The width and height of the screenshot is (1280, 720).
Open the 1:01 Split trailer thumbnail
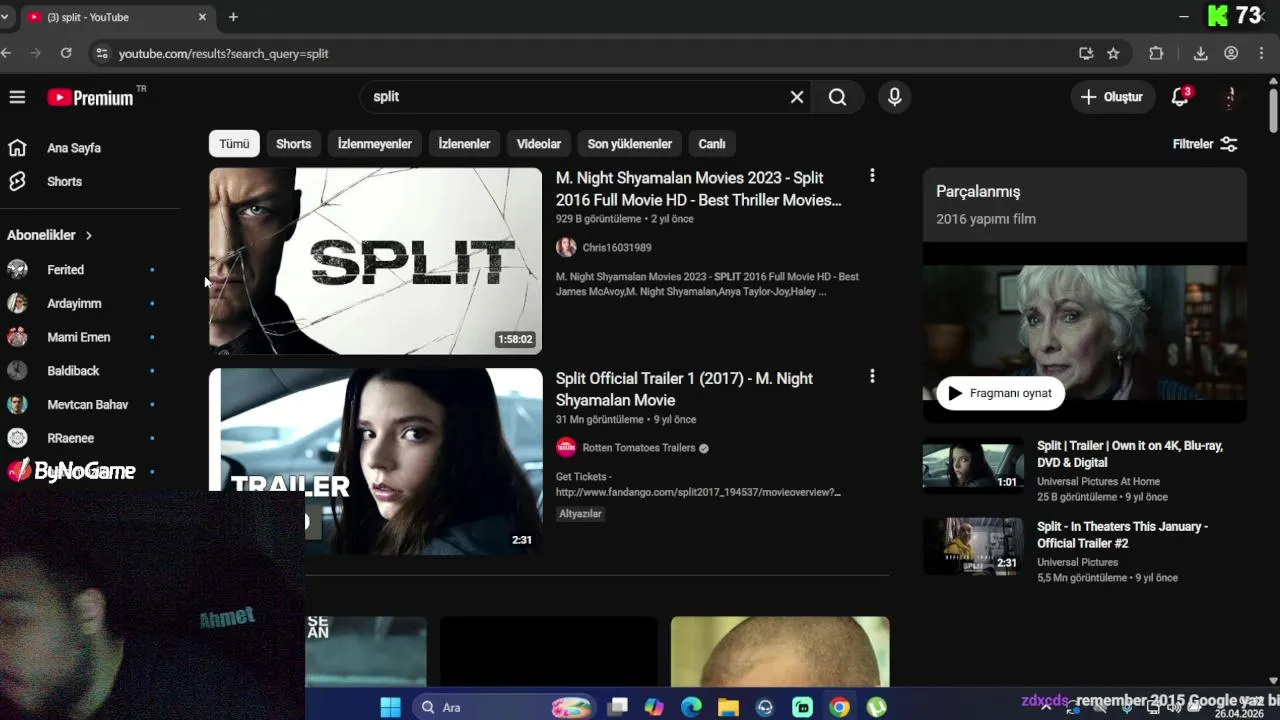[973, 465]
